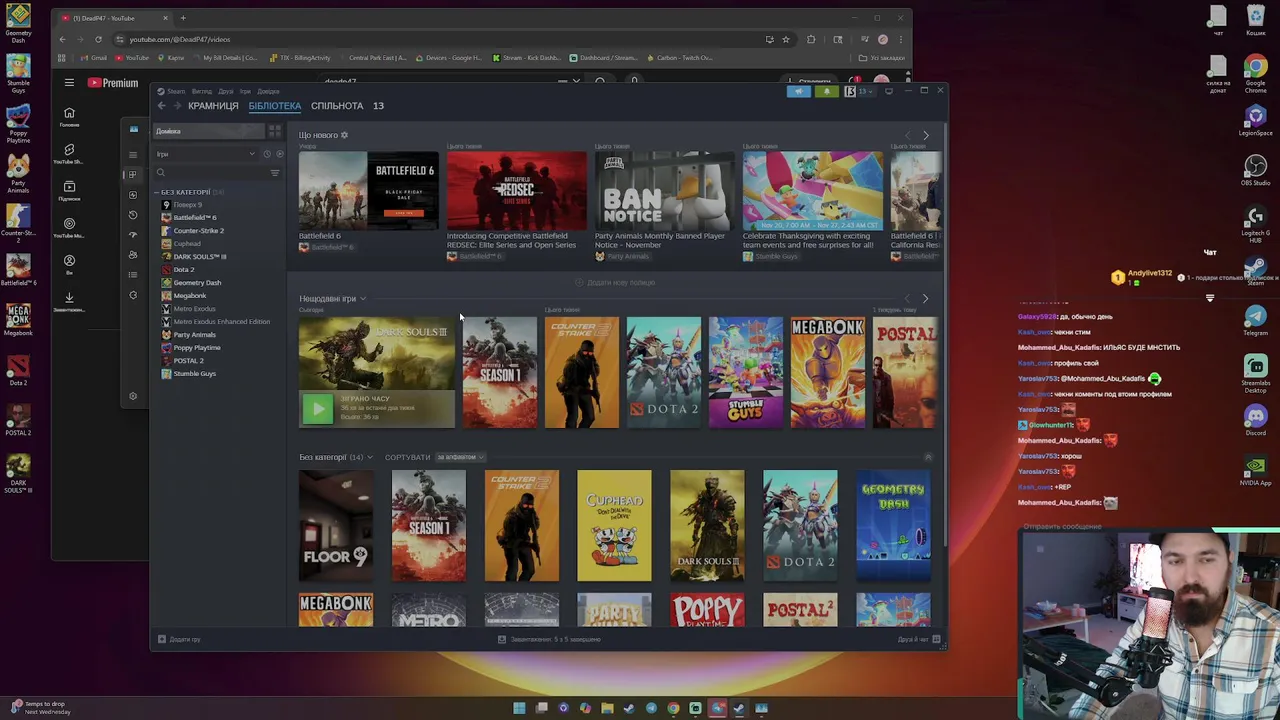
Task: Click the library search field
Action: click(210, 173)
